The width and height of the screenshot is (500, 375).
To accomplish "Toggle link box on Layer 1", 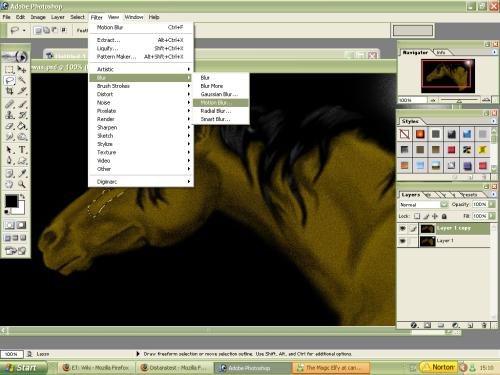I will (413, 241).
